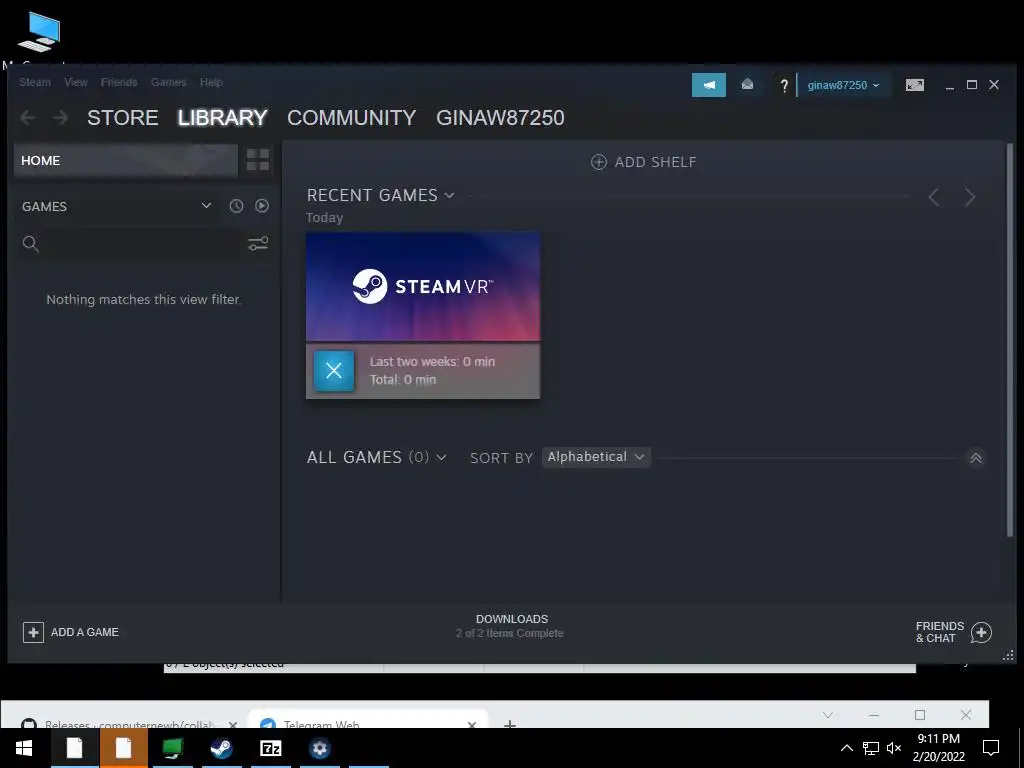1024x768 pixels.
Task: Toggle ready-to-play filter icon
Action: (262, 206)
